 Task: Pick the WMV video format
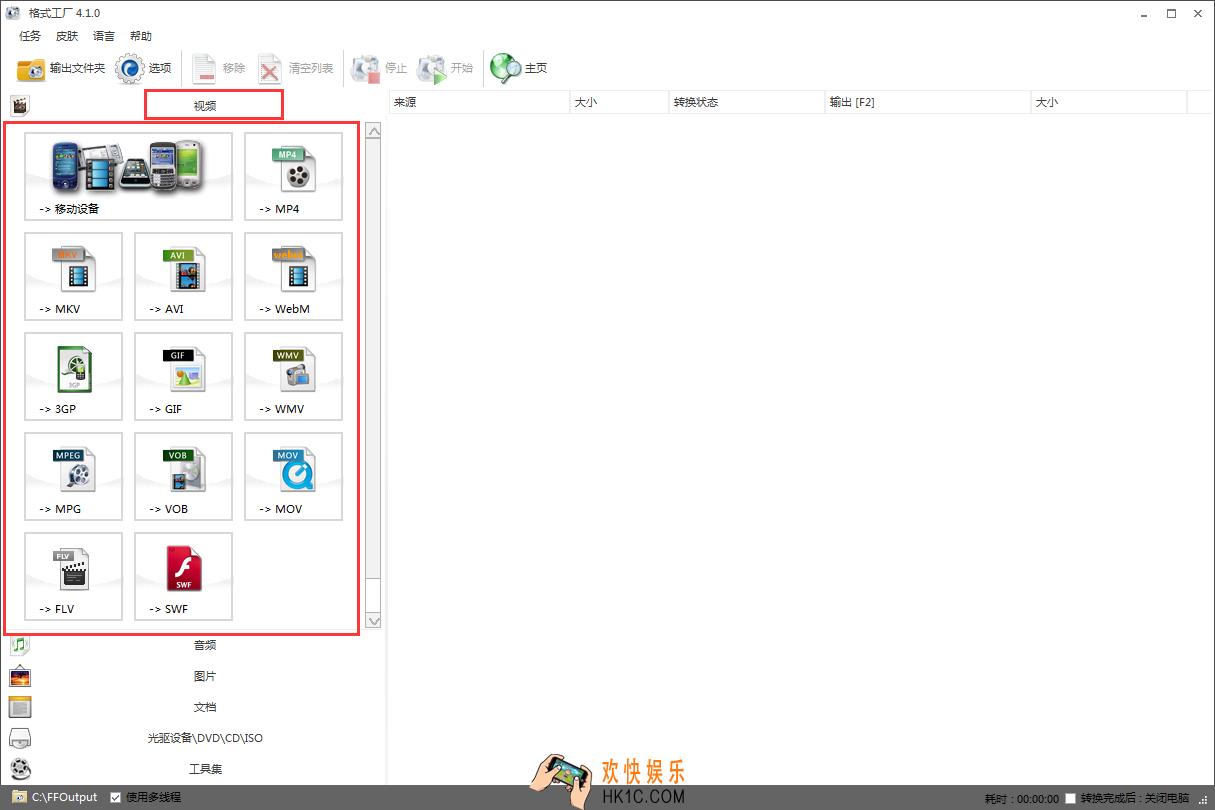pos(293,376)
